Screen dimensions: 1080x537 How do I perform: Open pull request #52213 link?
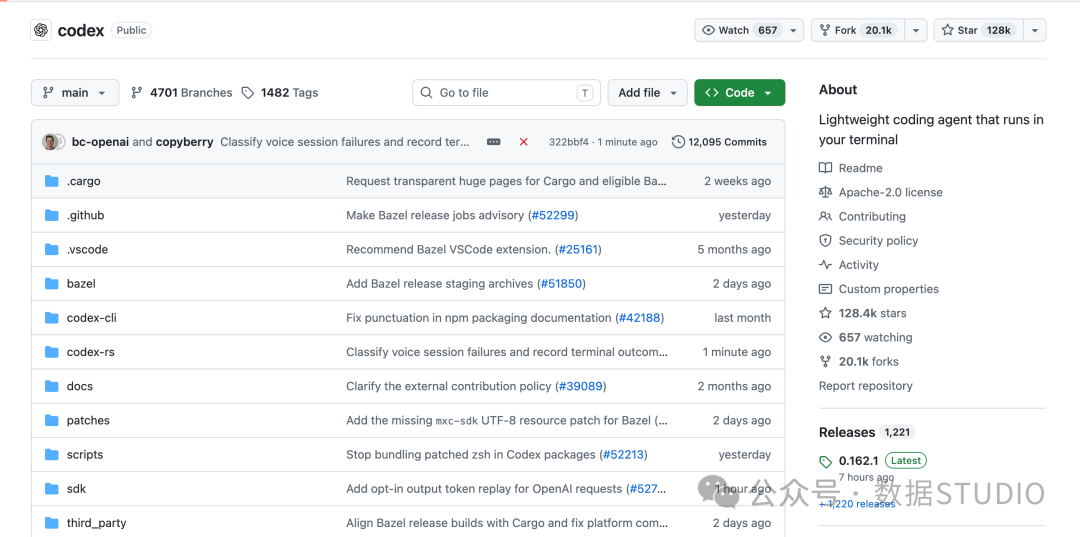[x=623, y=454]
